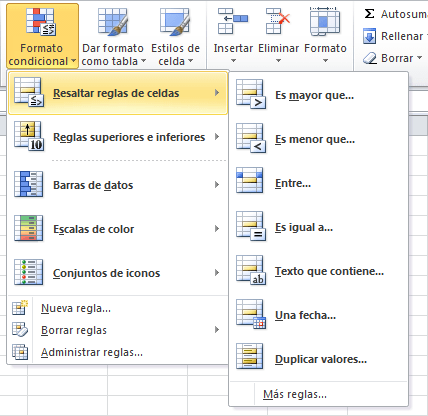This screenshot has width=428, height=416.
Task: Click the Es menor que rule icon
Action: click(251, 138)
